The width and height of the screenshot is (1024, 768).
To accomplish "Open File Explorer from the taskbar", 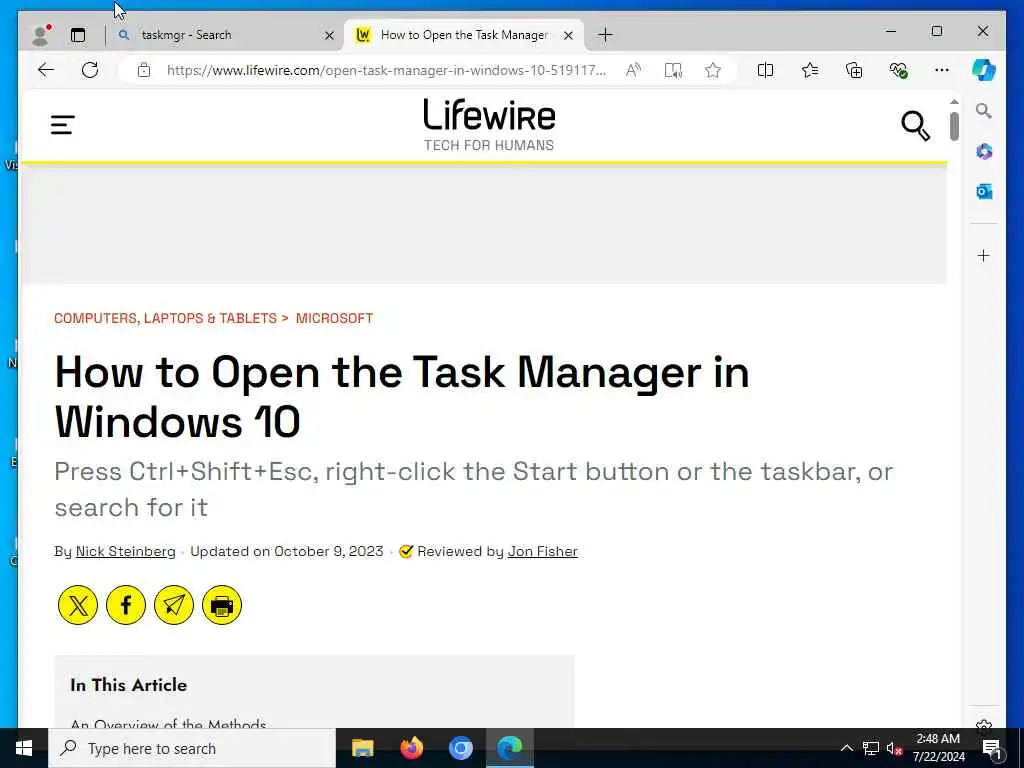I will (x=362, y=748).
